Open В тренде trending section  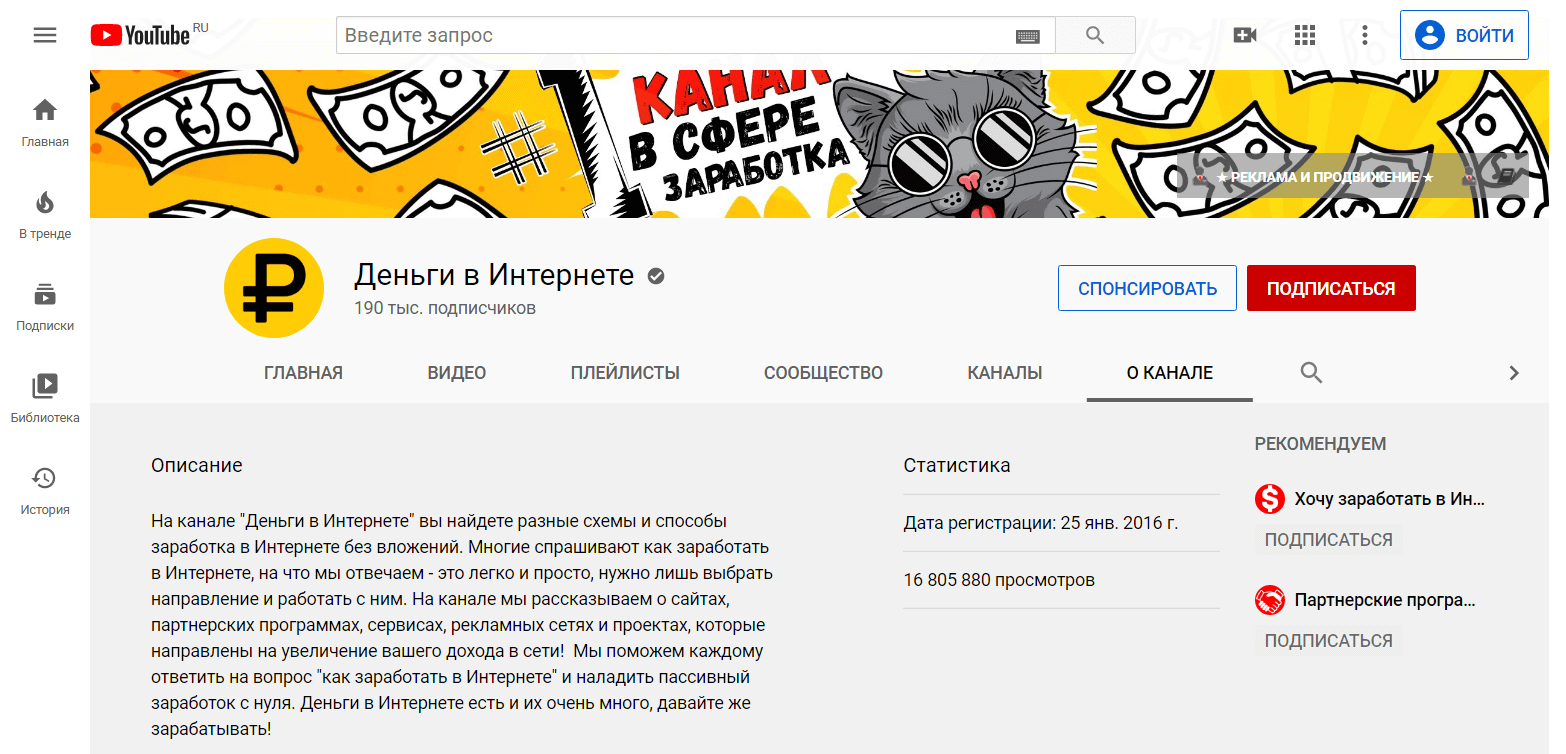[45, 215]
